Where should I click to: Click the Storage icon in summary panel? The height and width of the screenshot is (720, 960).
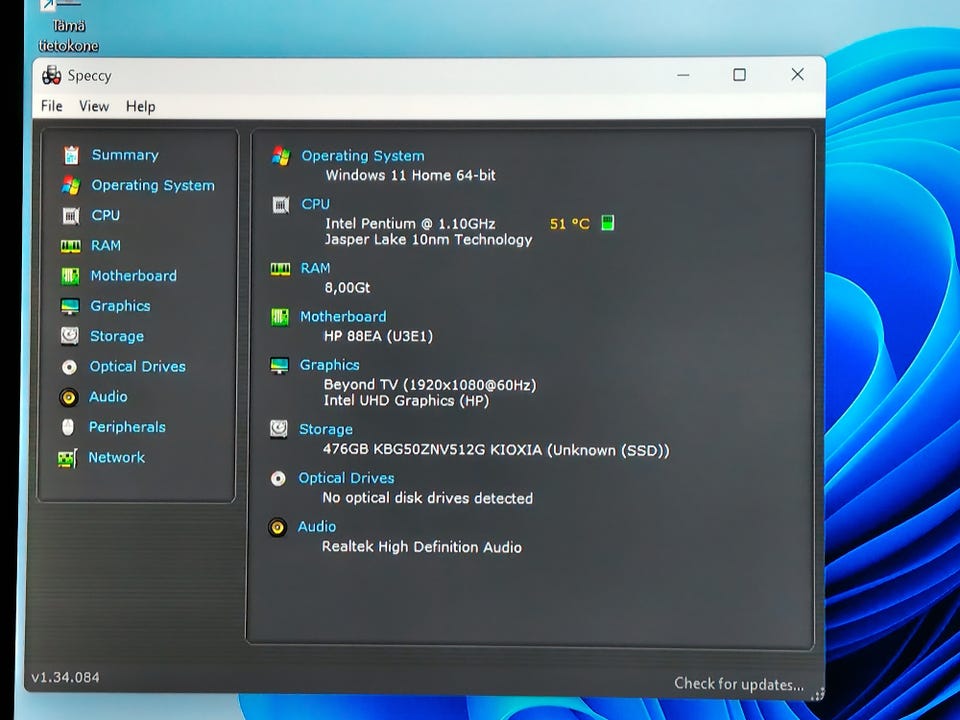(279, 429)
